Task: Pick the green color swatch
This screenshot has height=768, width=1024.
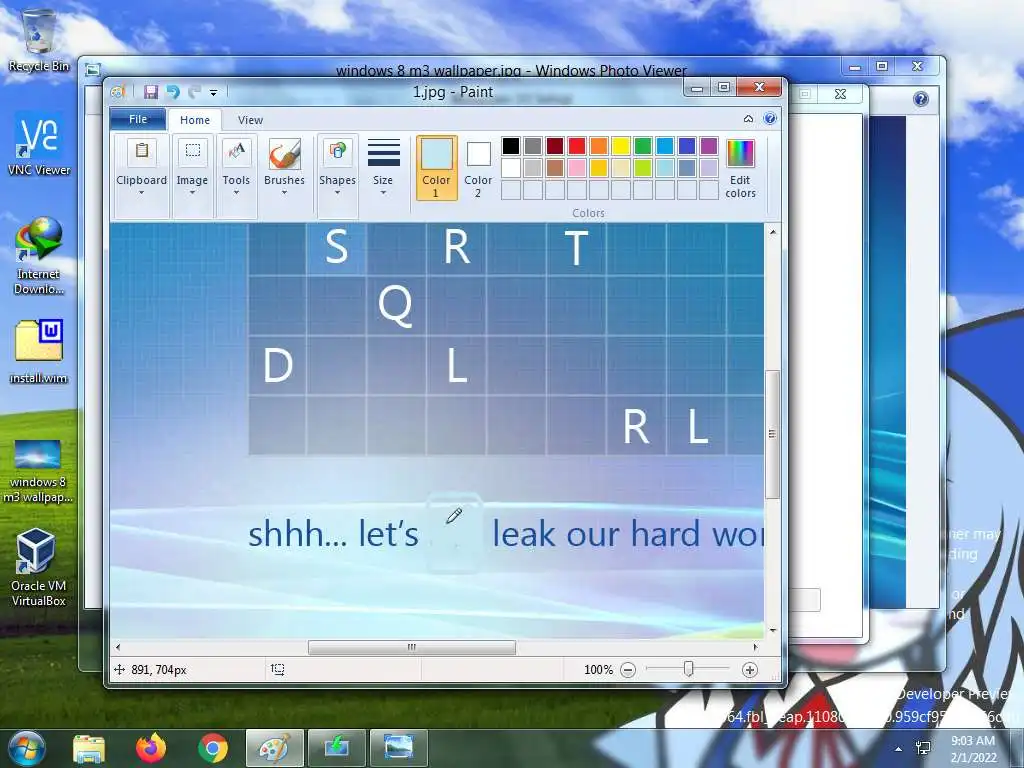Action: click(x=643, y=146)
